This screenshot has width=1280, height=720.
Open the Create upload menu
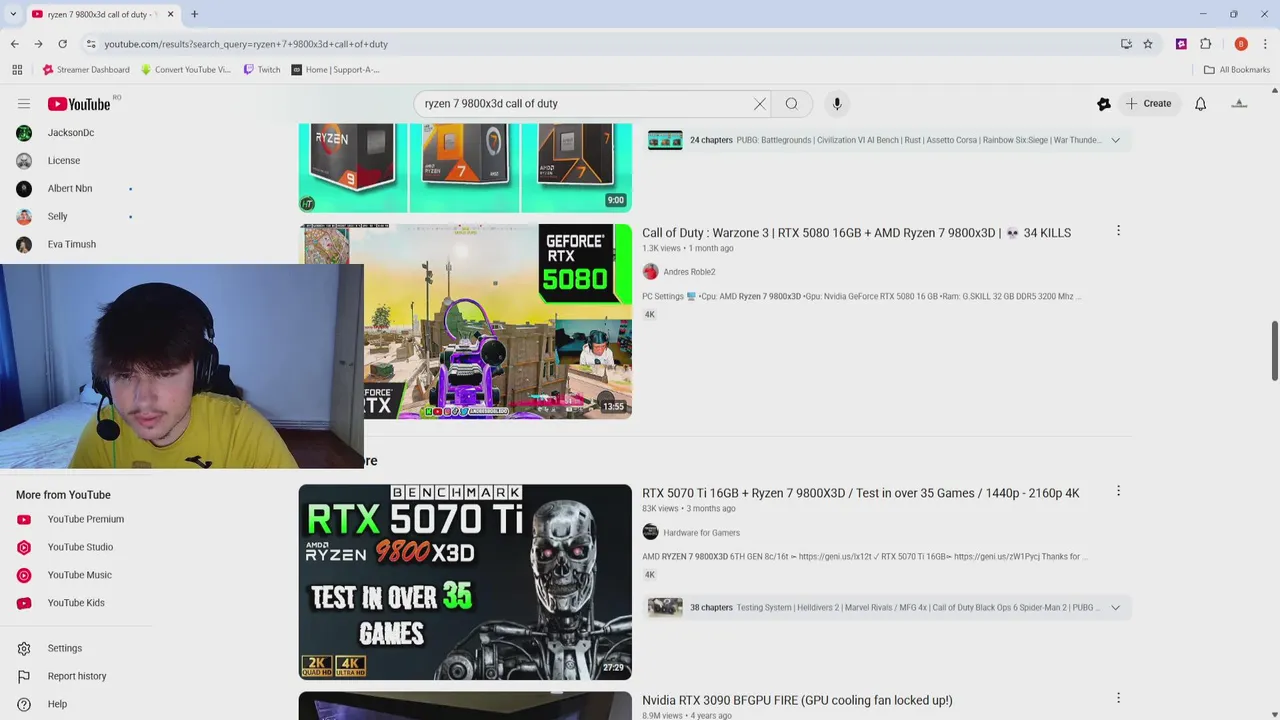(x=1148, y=104)
